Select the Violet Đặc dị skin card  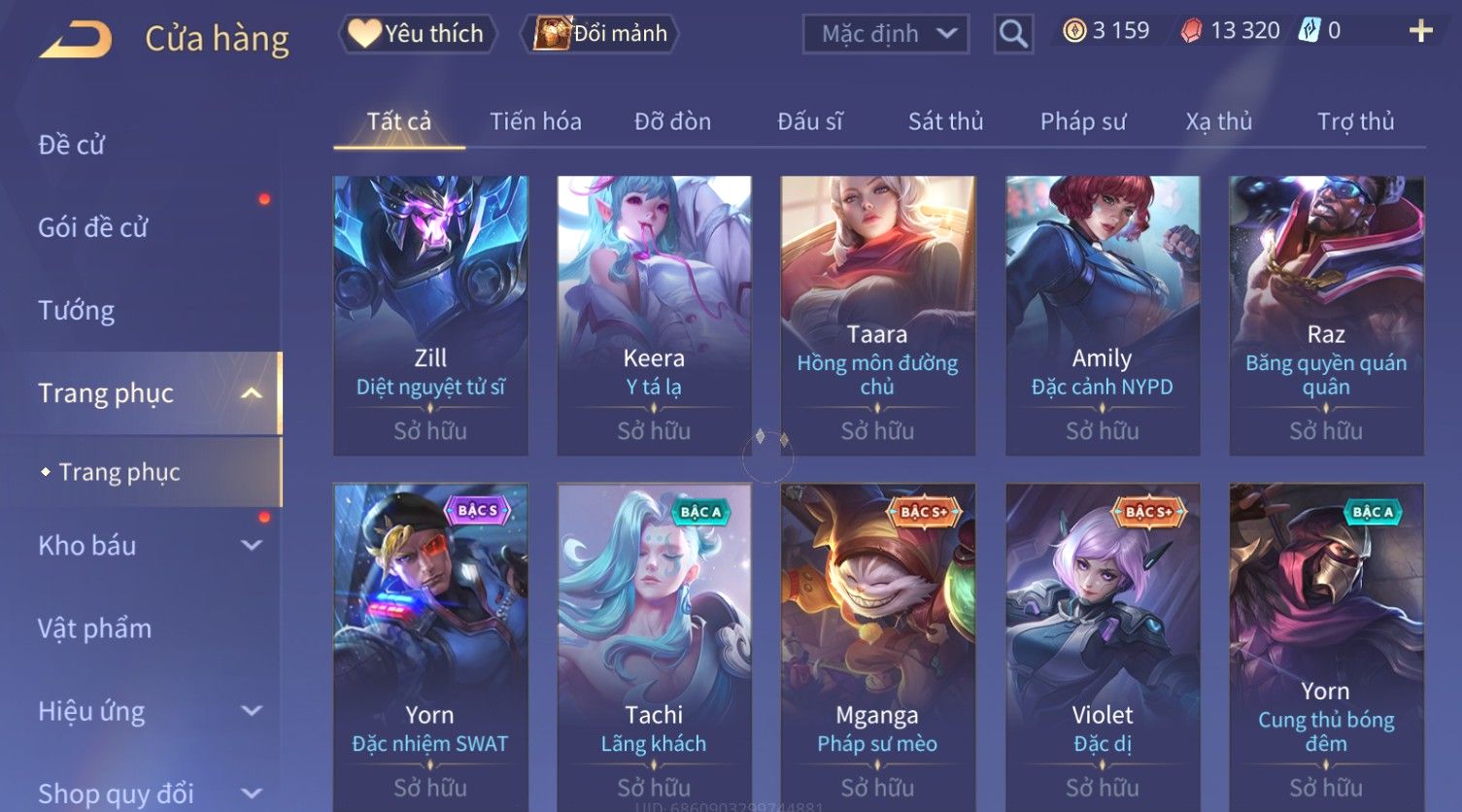coord(1103,646)
